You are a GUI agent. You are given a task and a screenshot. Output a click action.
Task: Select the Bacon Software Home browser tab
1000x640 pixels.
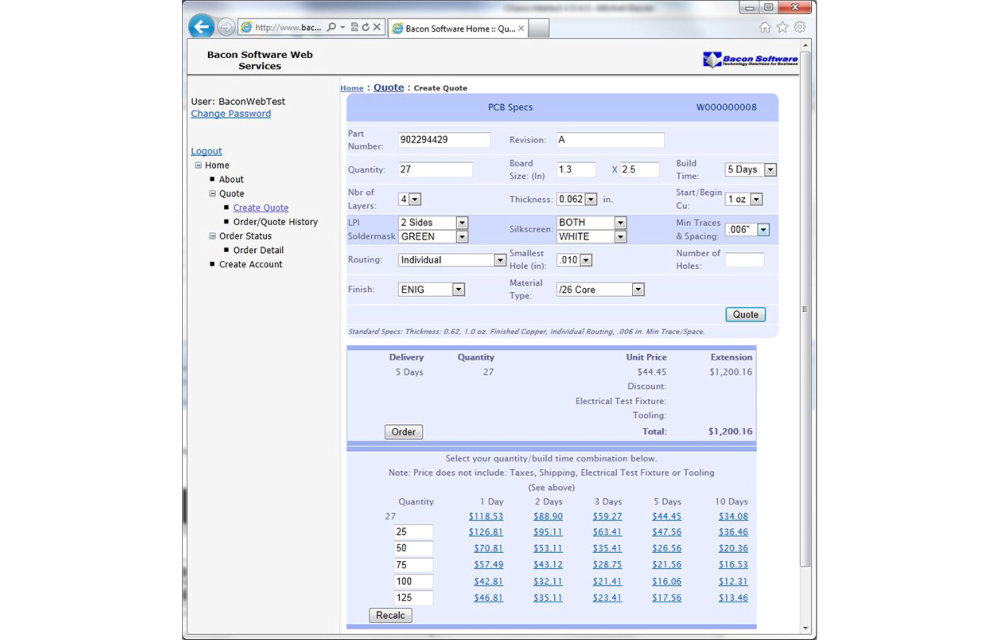tap(458, 28)
